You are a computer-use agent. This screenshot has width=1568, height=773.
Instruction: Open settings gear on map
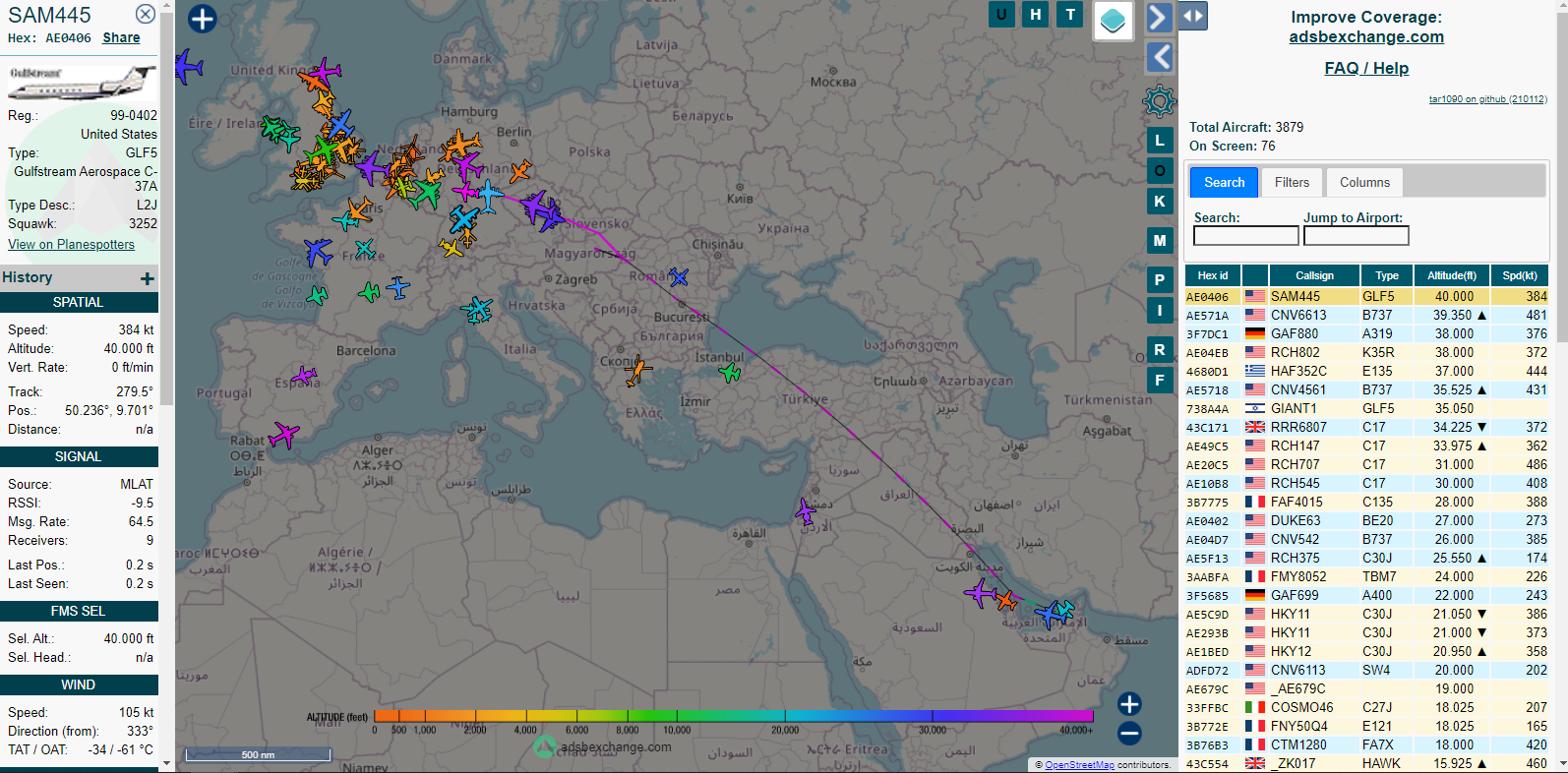tap(1159, 100)
